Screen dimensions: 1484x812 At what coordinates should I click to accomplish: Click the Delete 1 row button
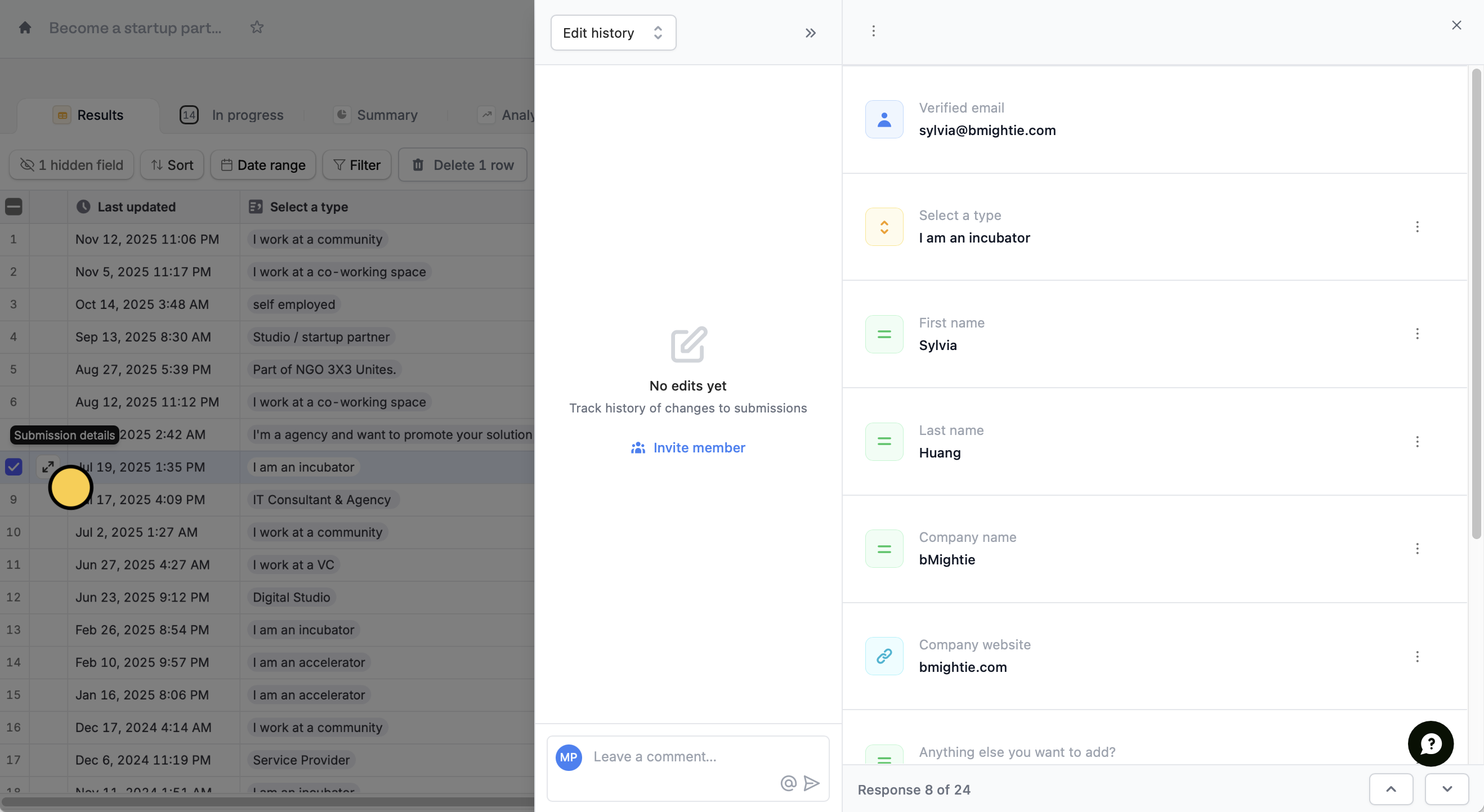click(463, 165)
